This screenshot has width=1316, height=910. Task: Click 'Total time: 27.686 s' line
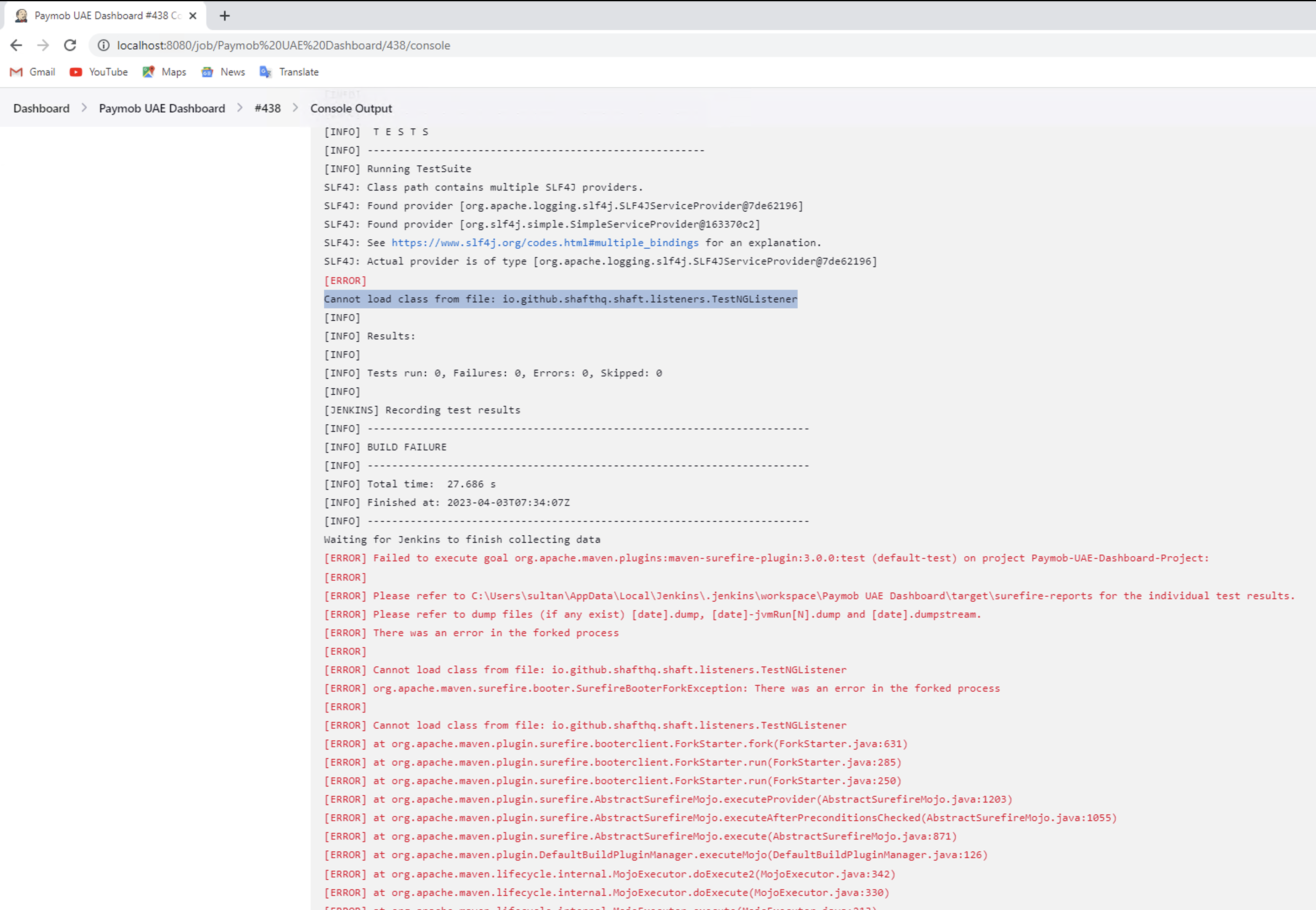410,484
